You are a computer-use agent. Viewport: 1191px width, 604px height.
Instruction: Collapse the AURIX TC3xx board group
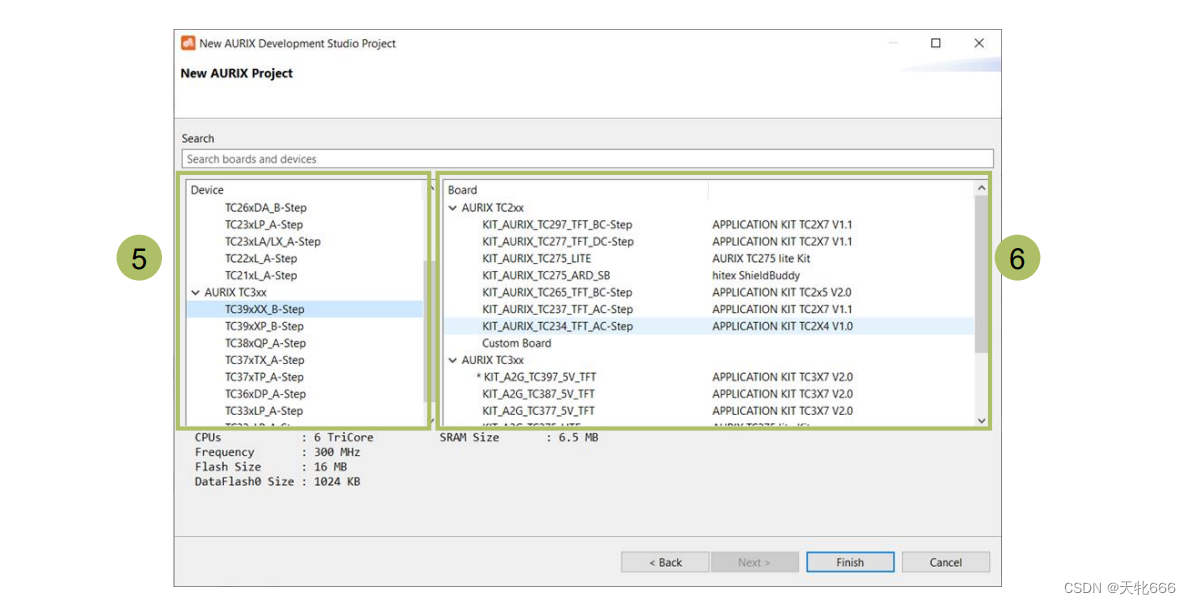click(x=454, y=359)
